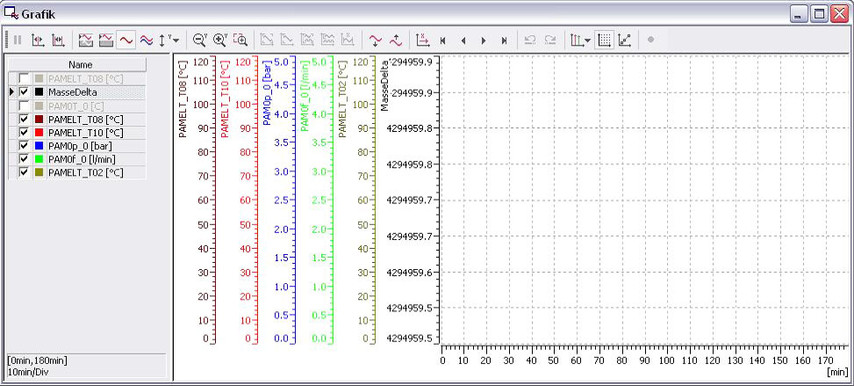Select the multiple overlaid curves view
854x386 pixels.
pos(146,40)
